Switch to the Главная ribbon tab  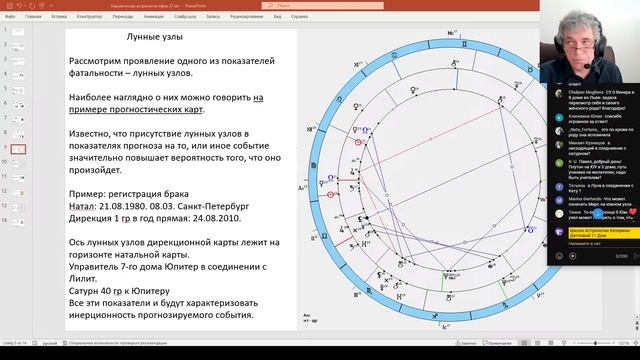coord(33,17)
